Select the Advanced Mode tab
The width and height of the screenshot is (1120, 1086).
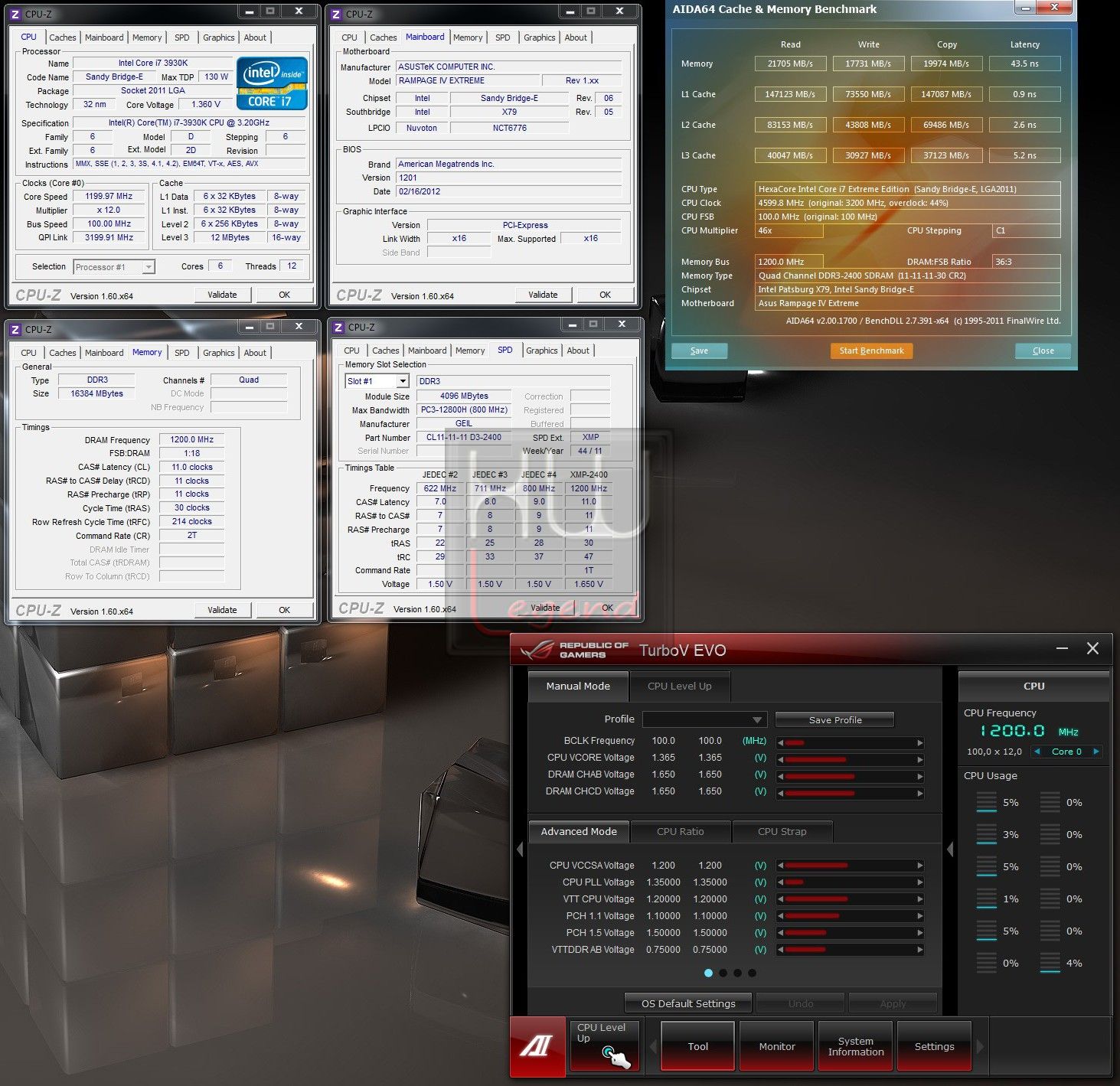(x=579, y=831)
